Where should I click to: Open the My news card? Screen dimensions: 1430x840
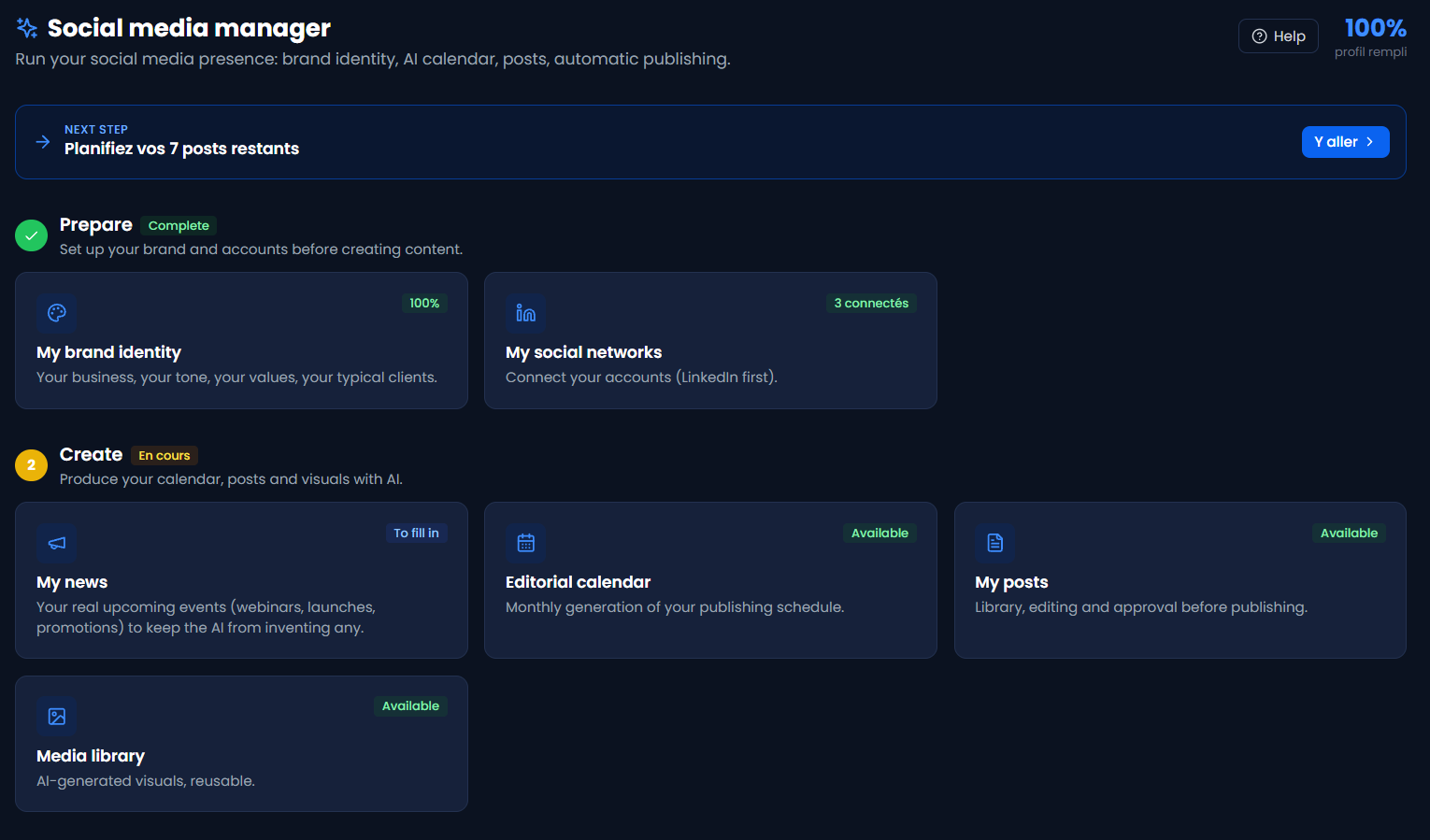click(x=241, y=580)
